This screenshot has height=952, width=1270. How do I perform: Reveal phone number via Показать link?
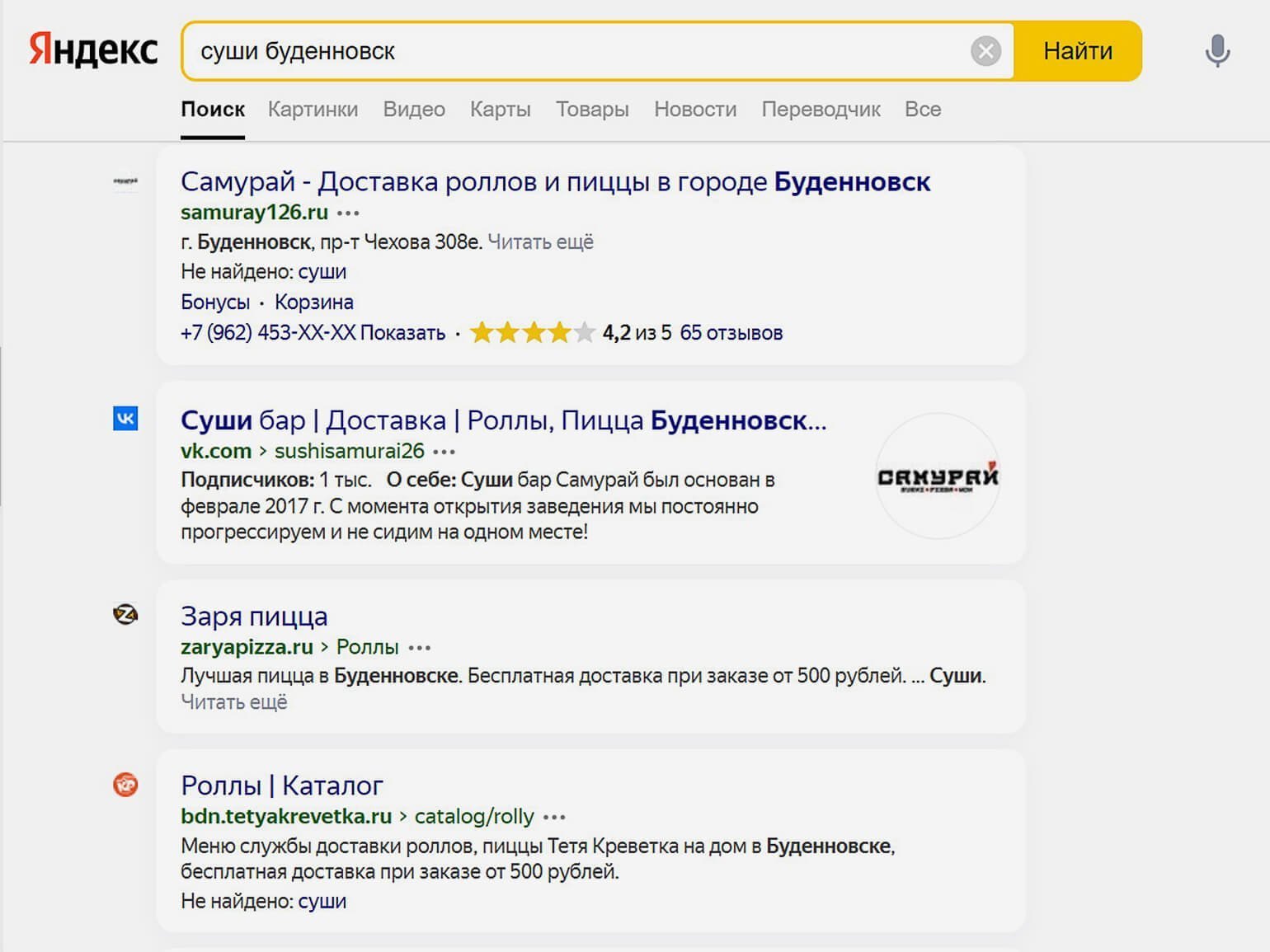[x=402, y=333]
